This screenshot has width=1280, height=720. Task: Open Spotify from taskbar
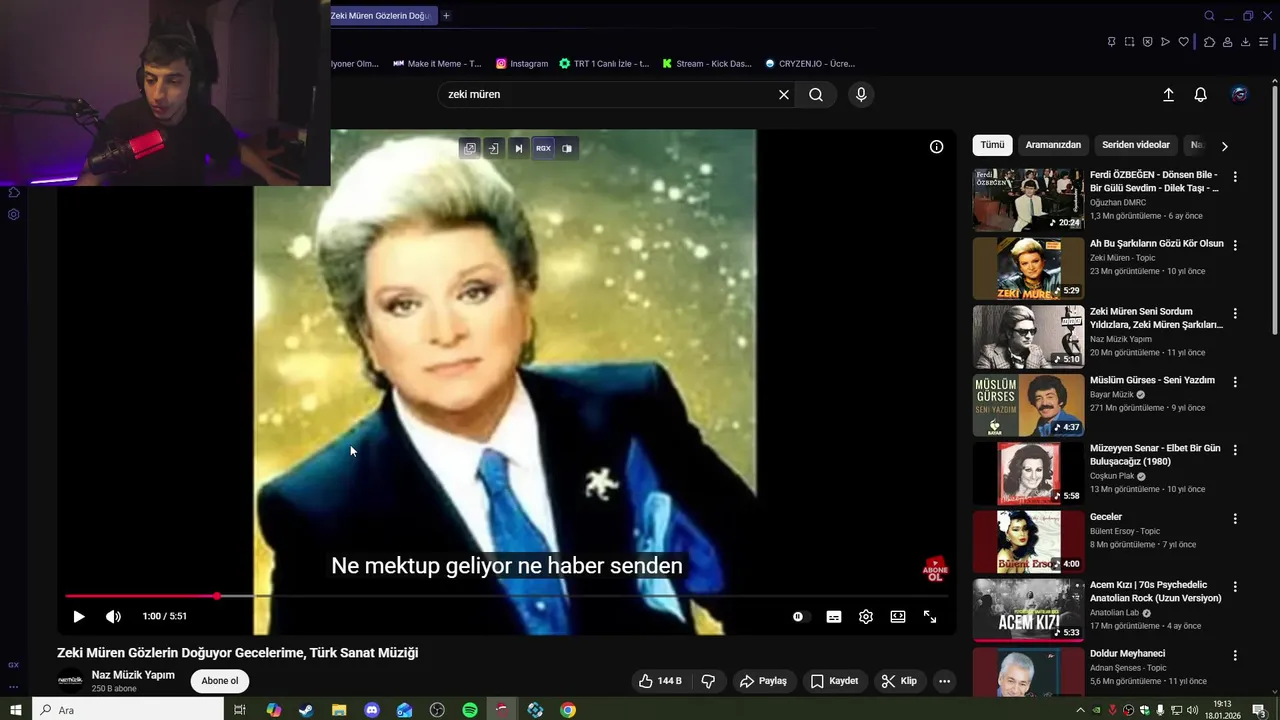tap(470, 710)
